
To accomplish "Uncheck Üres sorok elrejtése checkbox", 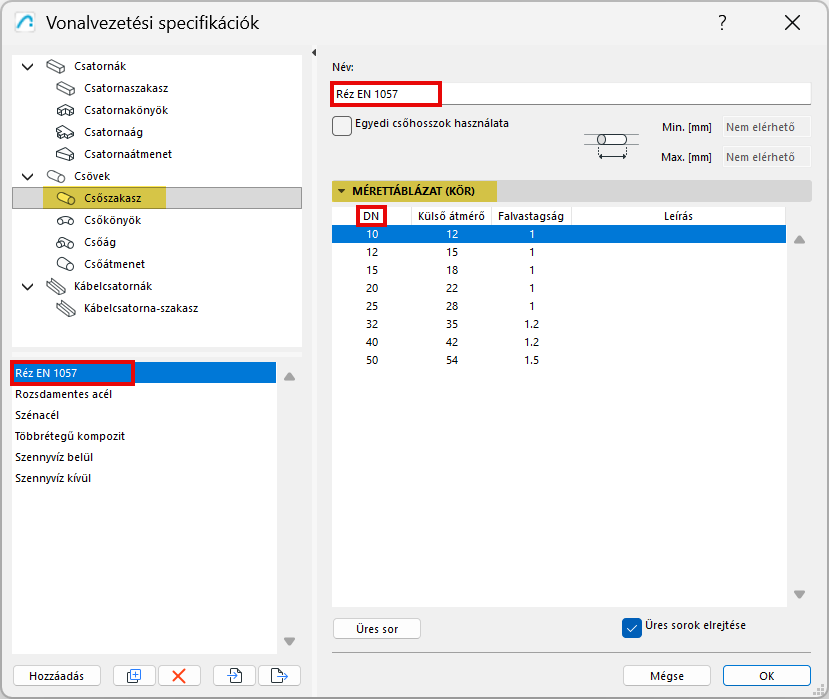I will 632,628.
